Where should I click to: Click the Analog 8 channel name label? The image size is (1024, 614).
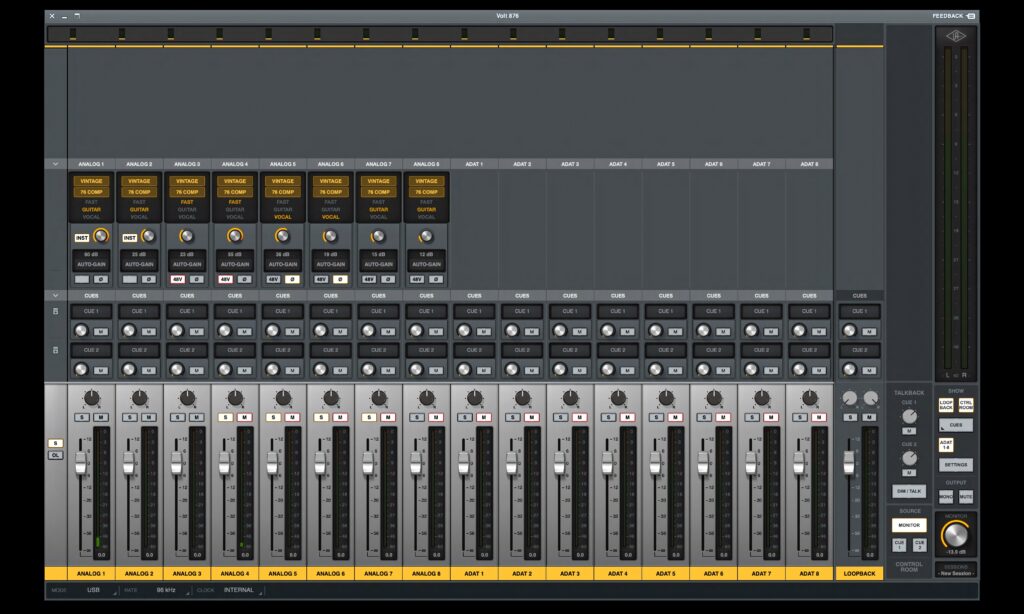[426, 574]
